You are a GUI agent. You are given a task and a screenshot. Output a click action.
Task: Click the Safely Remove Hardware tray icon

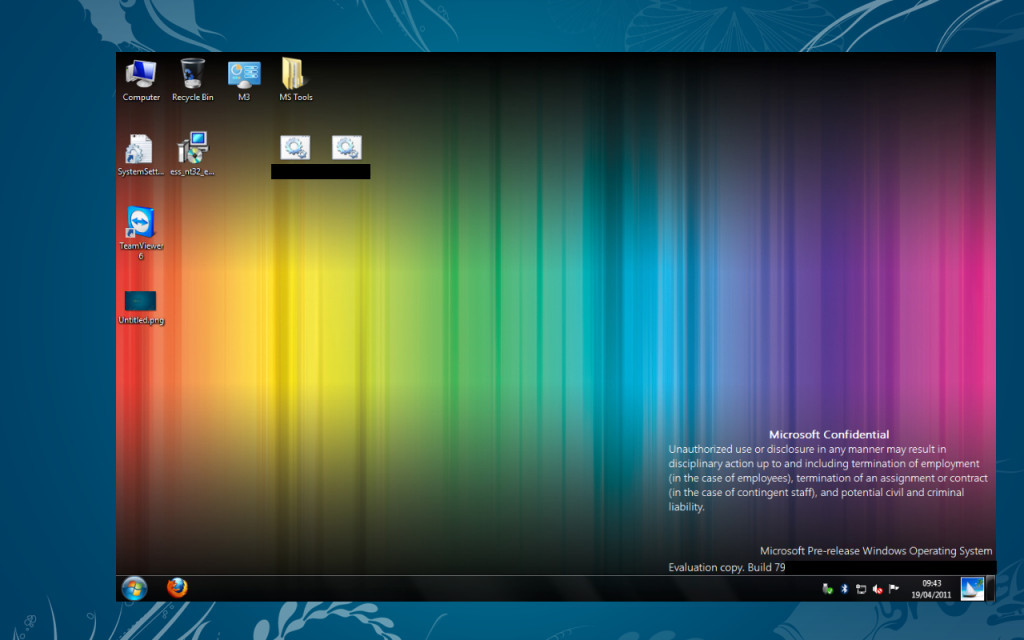827,589
